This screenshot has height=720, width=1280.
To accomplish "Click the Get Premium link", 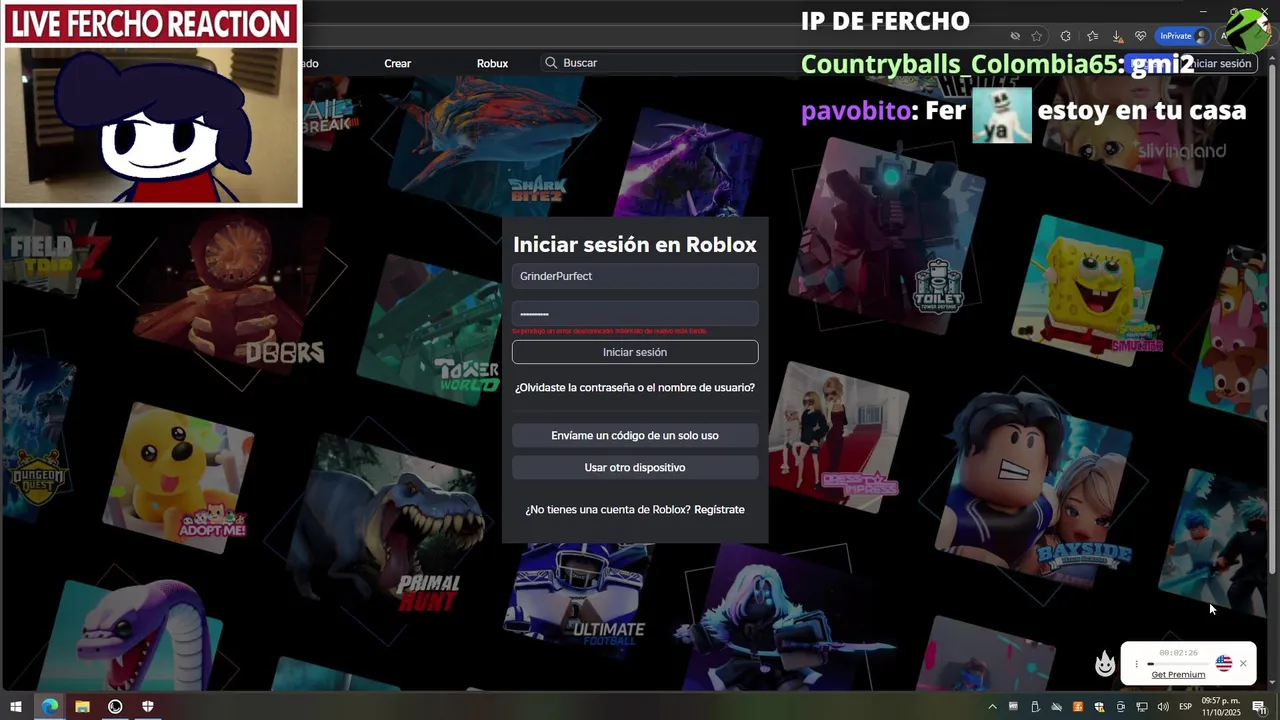I will point(1178,675).
